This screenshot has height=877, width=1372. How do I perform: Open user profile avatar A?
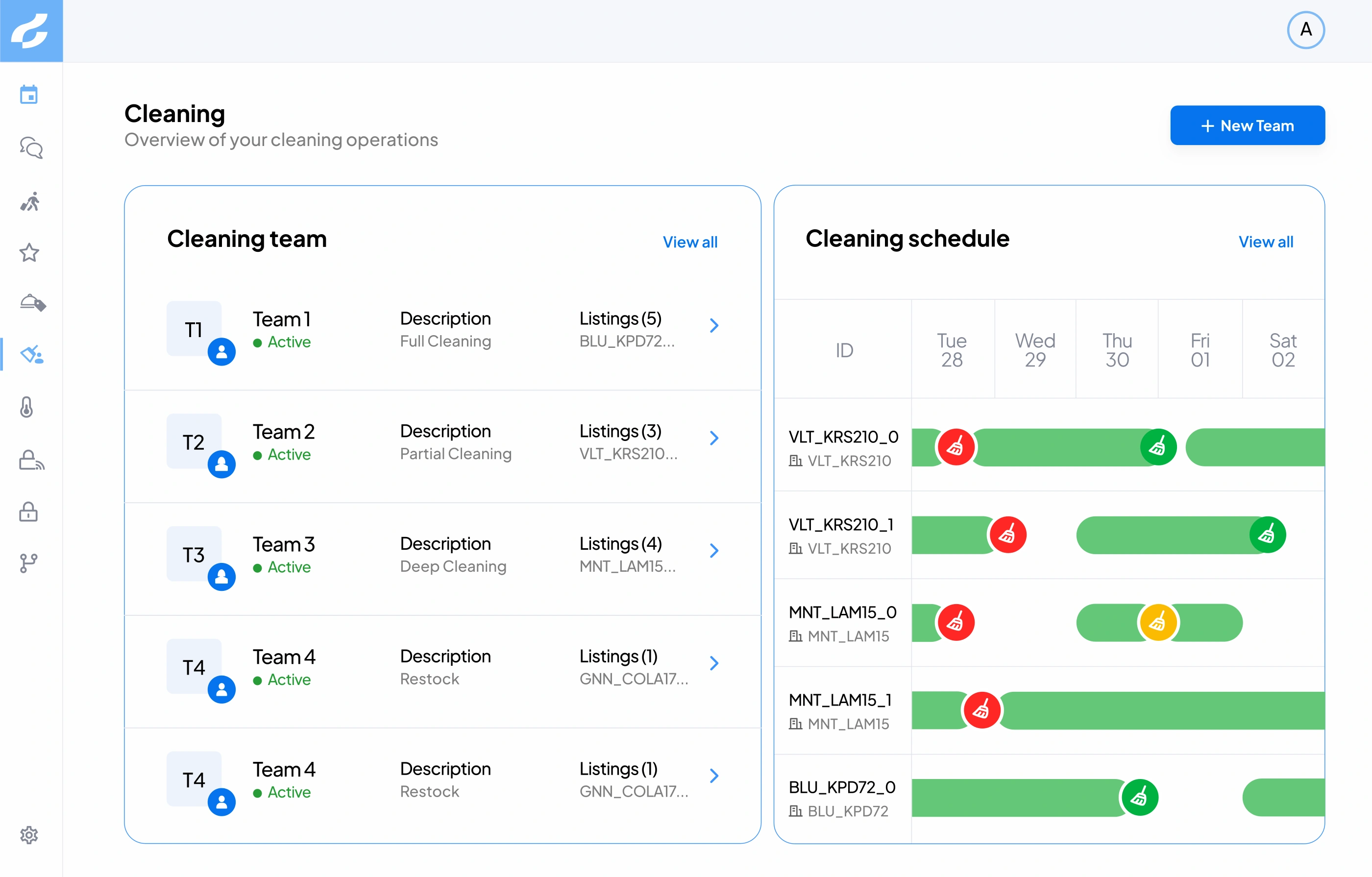1305,30
